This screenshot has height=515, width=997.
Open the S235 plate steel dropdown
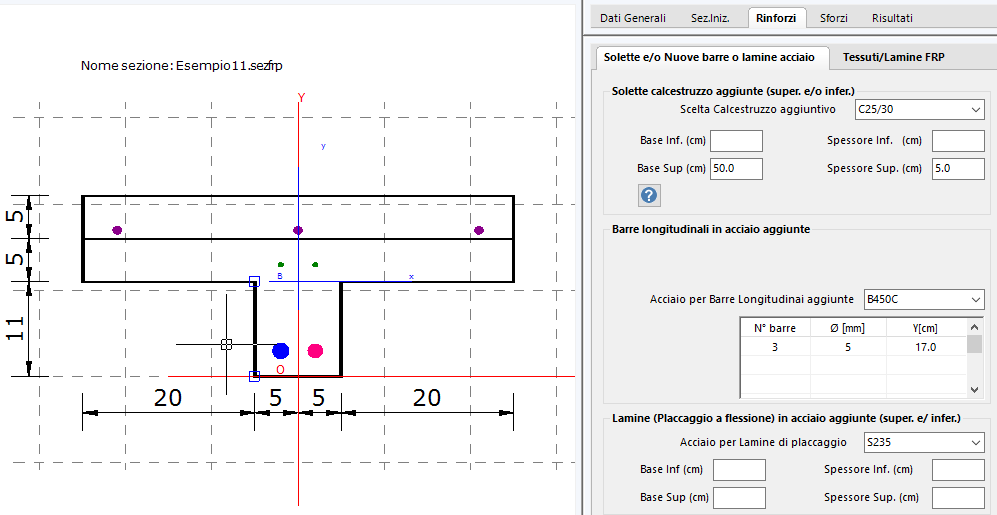(x=924, y=441)
